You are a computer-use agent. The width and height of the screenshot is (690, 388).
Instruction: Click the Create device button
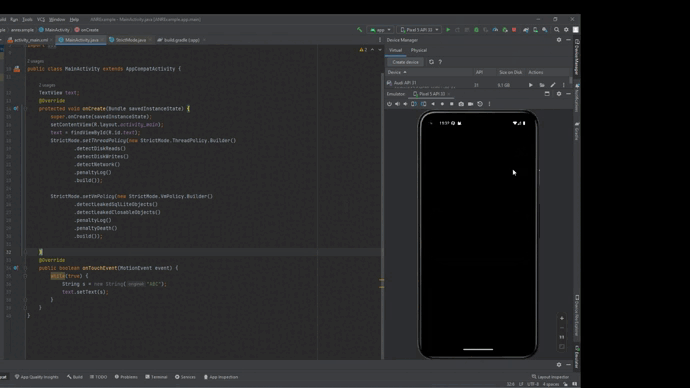pyautogui.click(x=405, y=62)
